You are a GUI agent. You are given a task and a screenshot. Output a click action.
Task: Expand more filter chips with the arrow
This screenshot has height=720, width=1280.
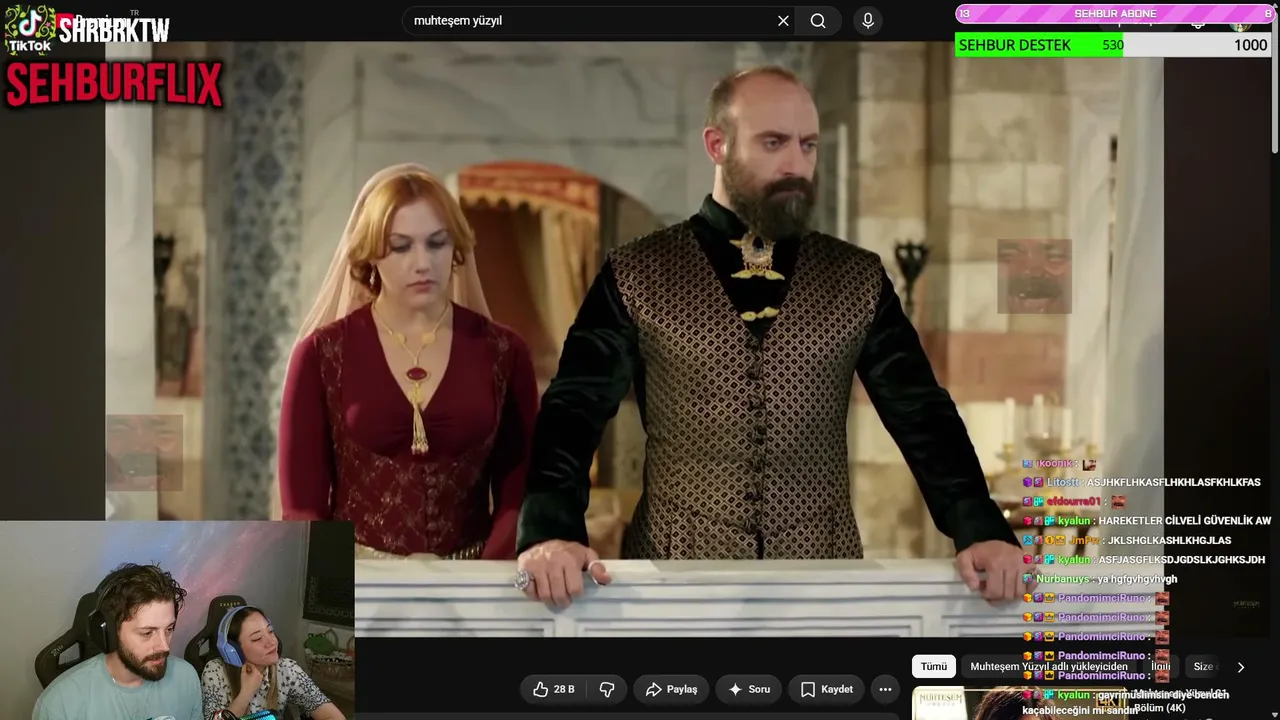pos(1241,667)
